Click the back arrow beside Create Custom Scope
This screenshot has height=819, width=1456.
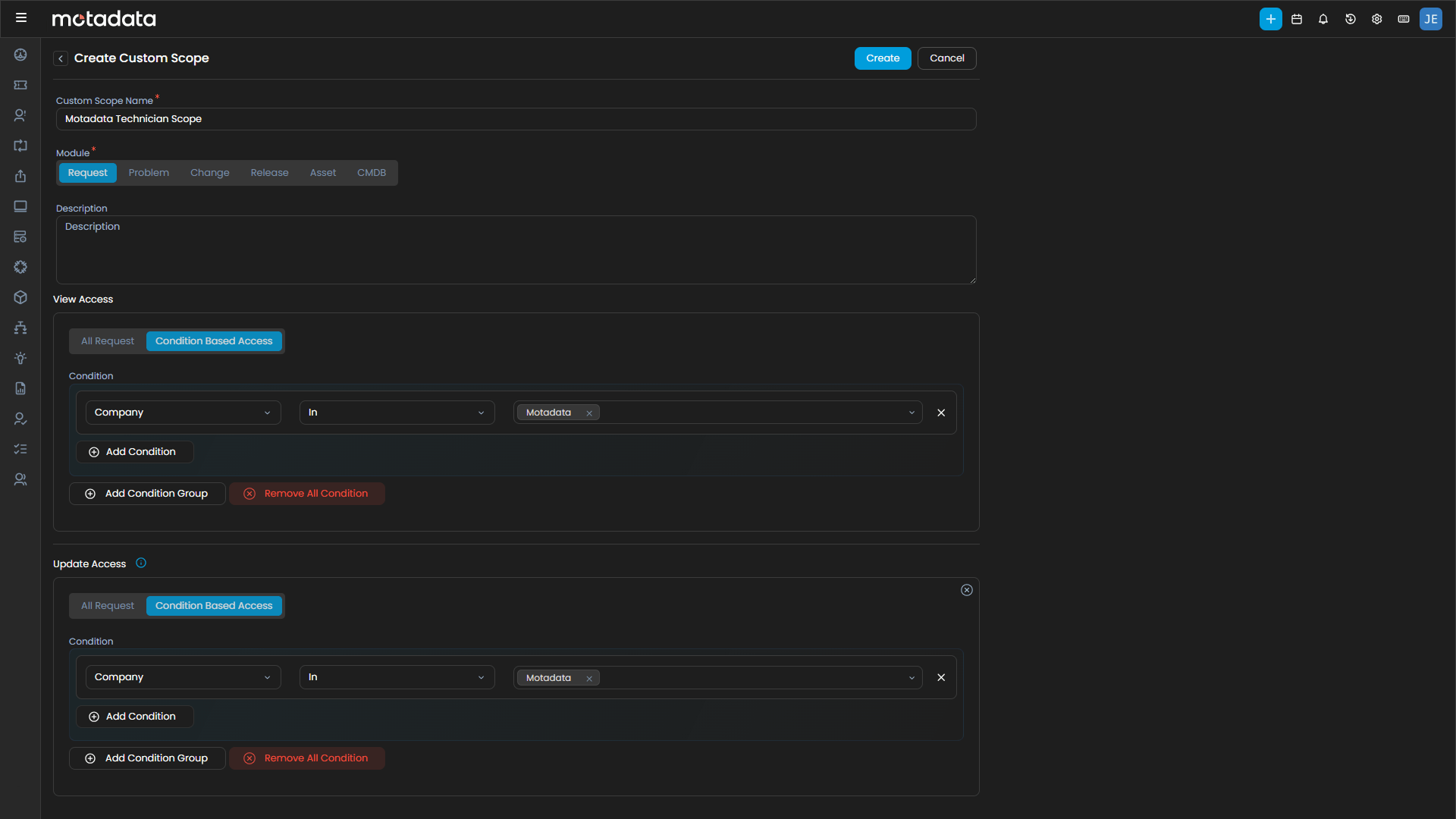point(61,58)
